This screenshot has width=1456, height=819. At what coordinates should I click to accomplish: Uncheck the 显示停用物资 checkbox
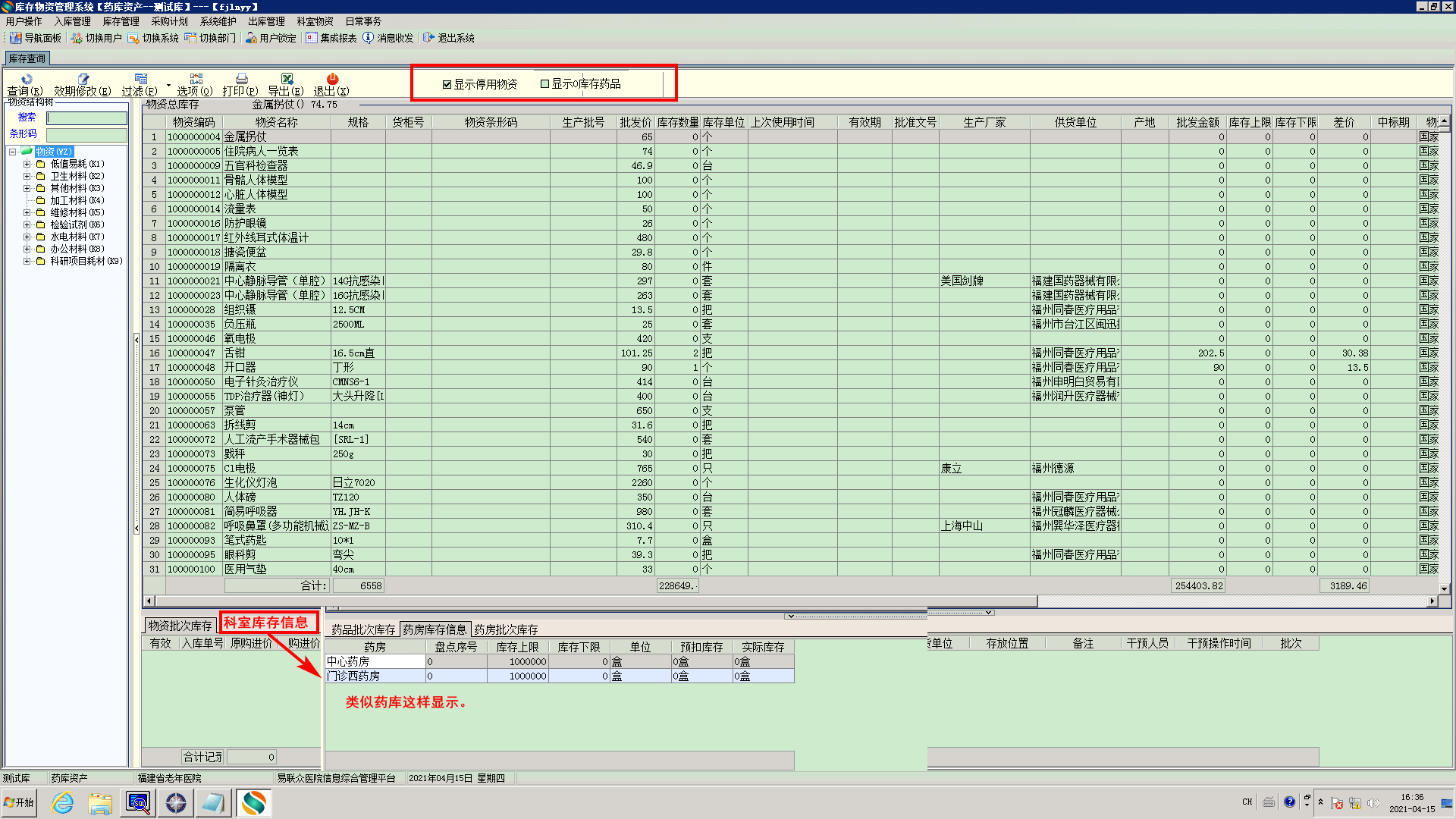click(447, 84)
